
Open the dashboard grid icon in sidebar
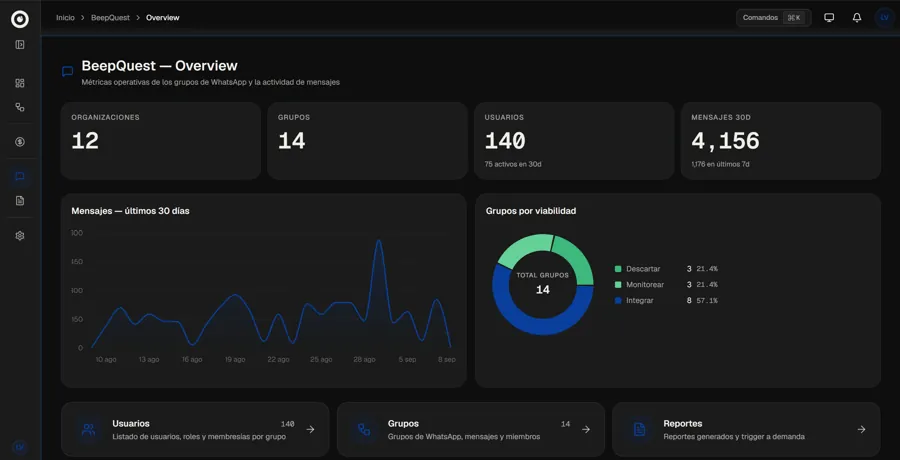20,83
